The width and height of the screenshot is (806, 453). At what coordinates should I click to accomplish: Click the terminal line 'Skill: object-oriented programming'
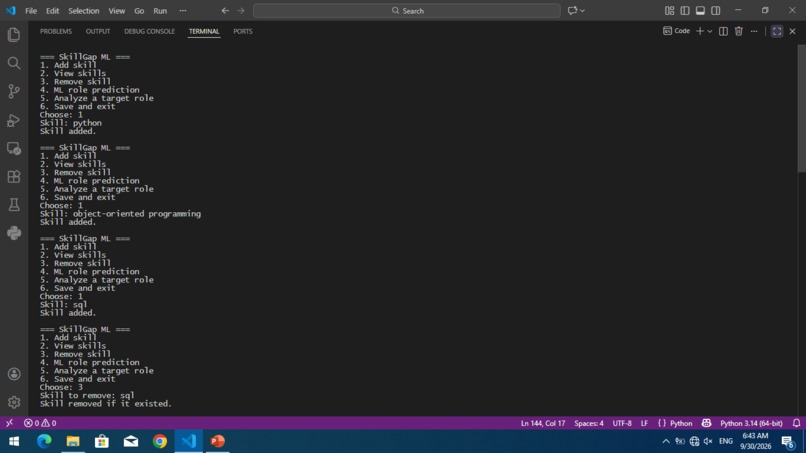(120, 214)
